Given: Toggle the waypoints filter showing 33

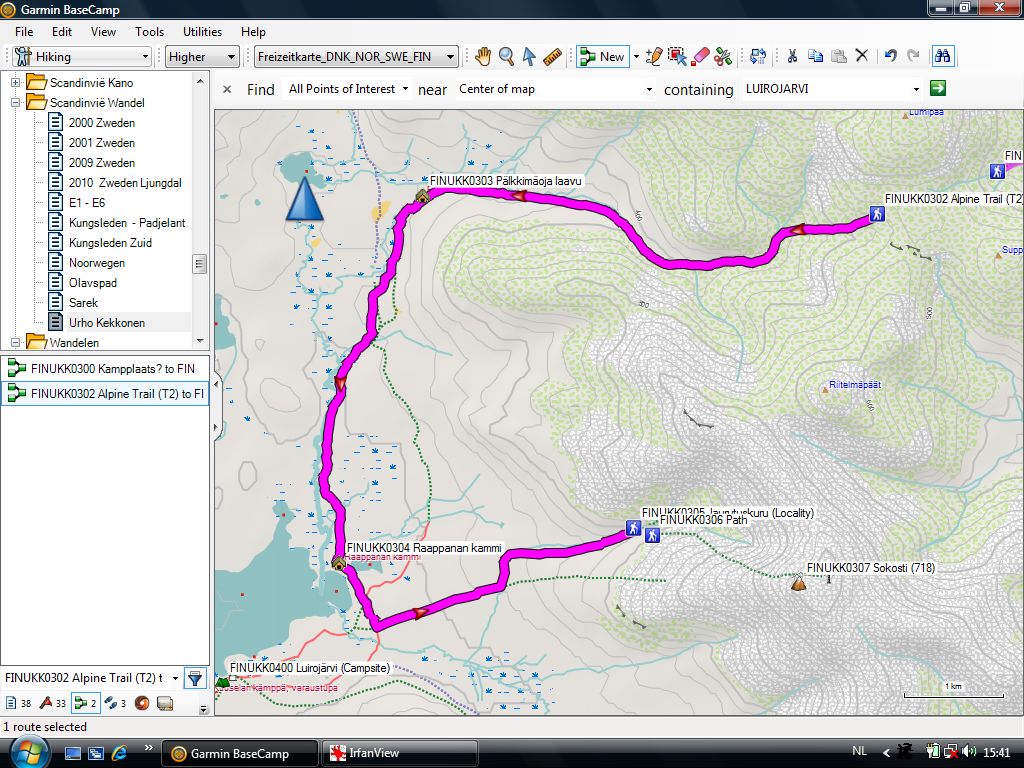Looking at the screenshot, I should pos(52,703).
